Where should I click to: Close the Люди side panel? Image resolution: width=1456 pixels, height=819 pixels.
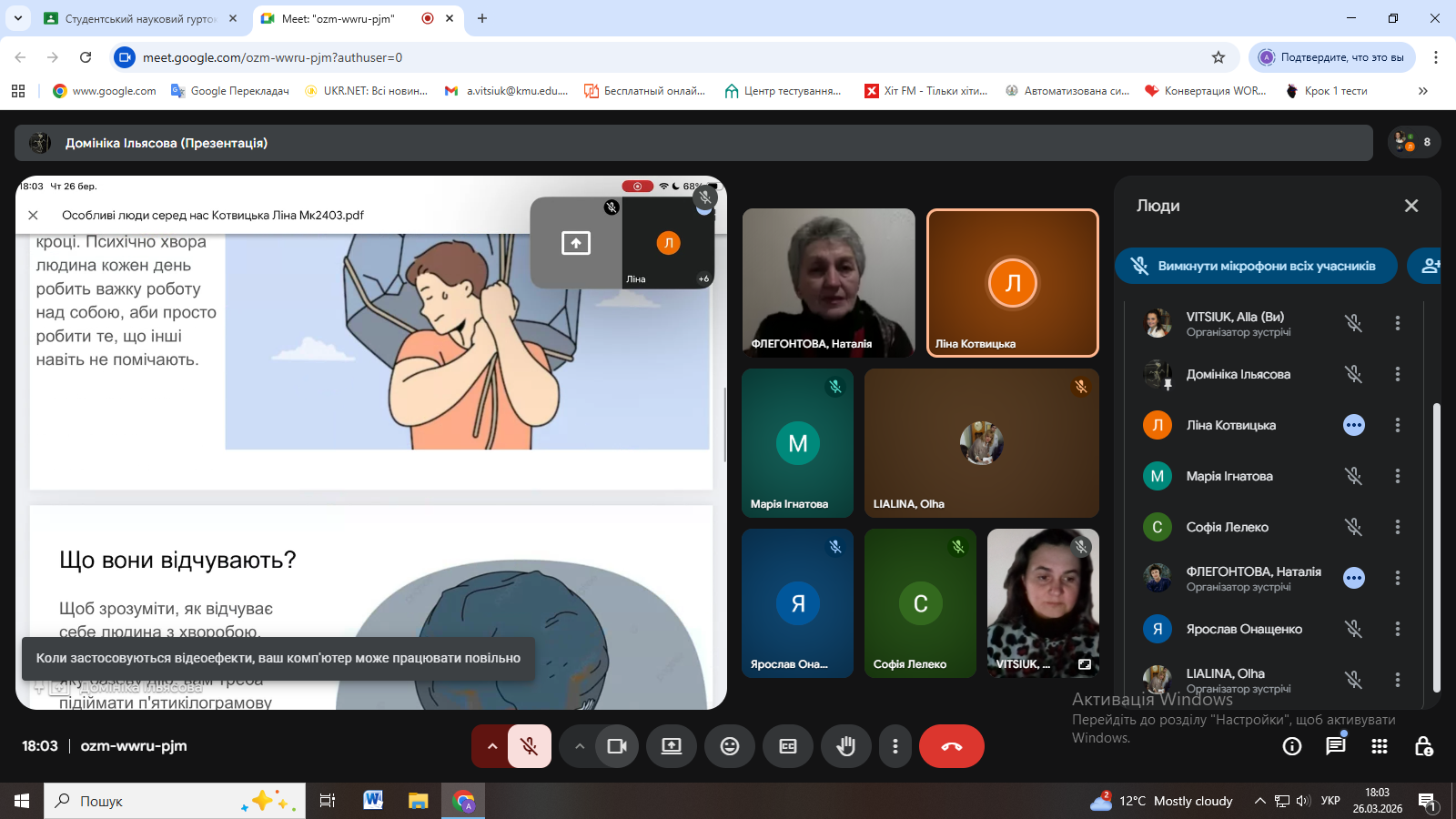click(x=1410, y=206)
